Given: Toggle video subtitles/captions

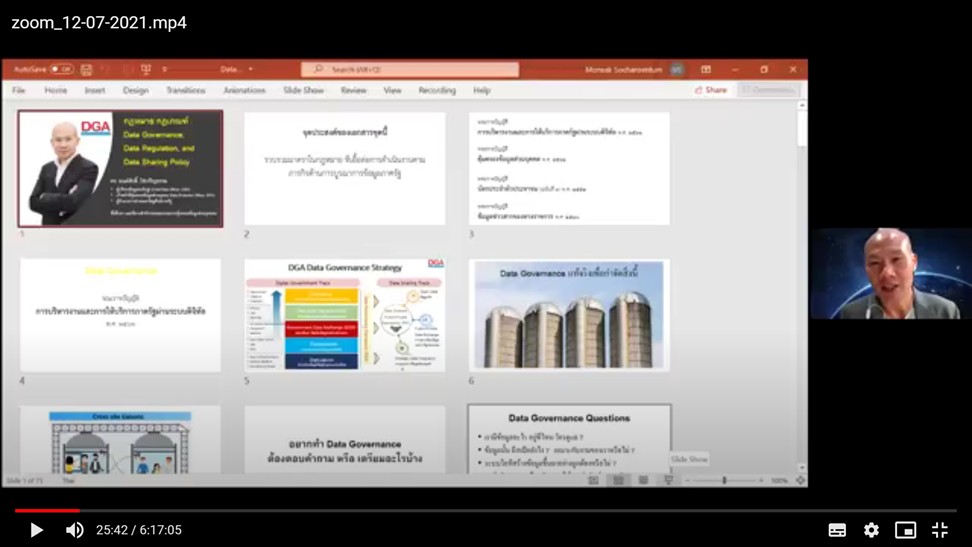Looking at the screenshot, I should (x=837, y=530).
